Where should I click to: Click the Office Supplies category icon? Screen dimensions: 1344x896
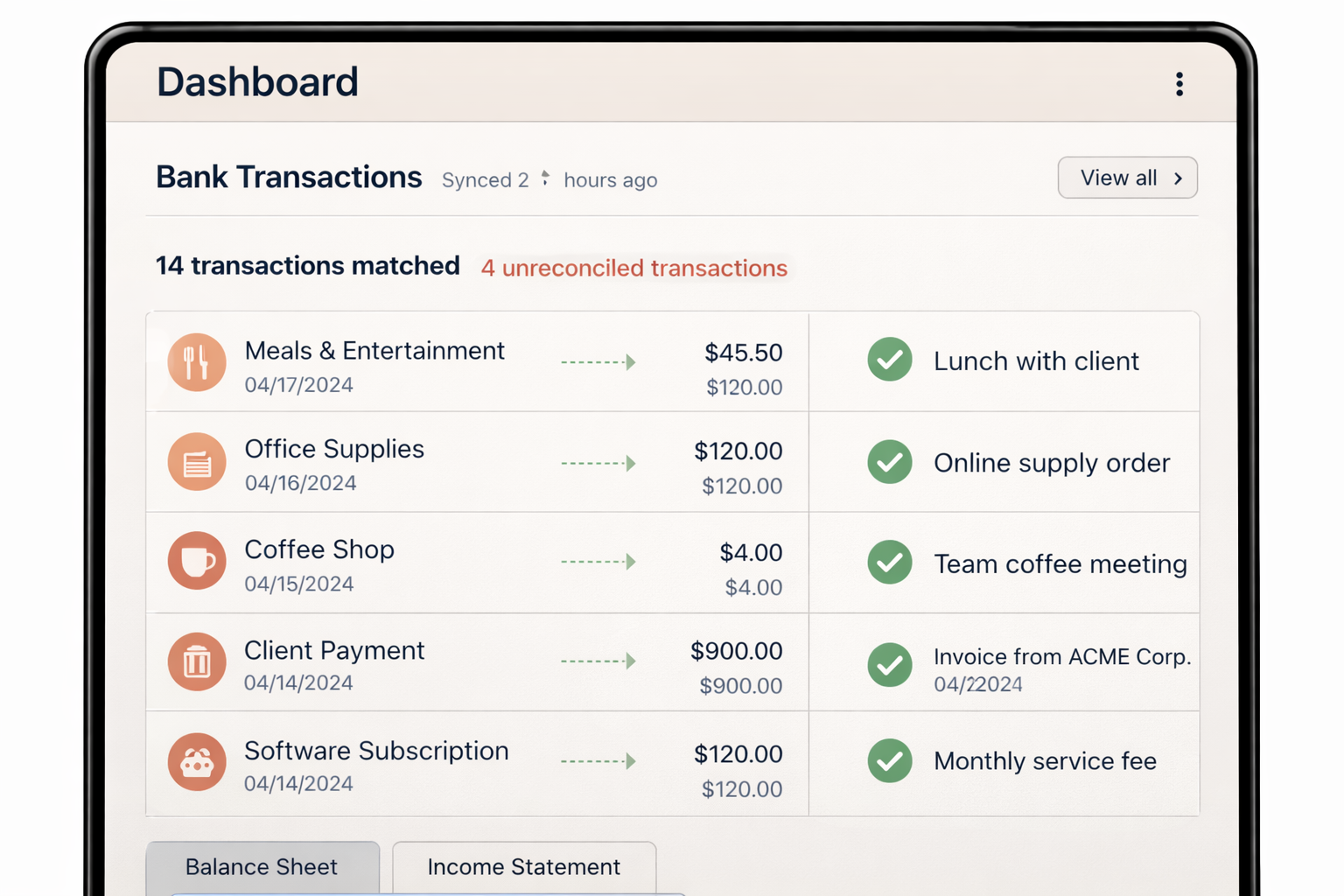point(197,462)
